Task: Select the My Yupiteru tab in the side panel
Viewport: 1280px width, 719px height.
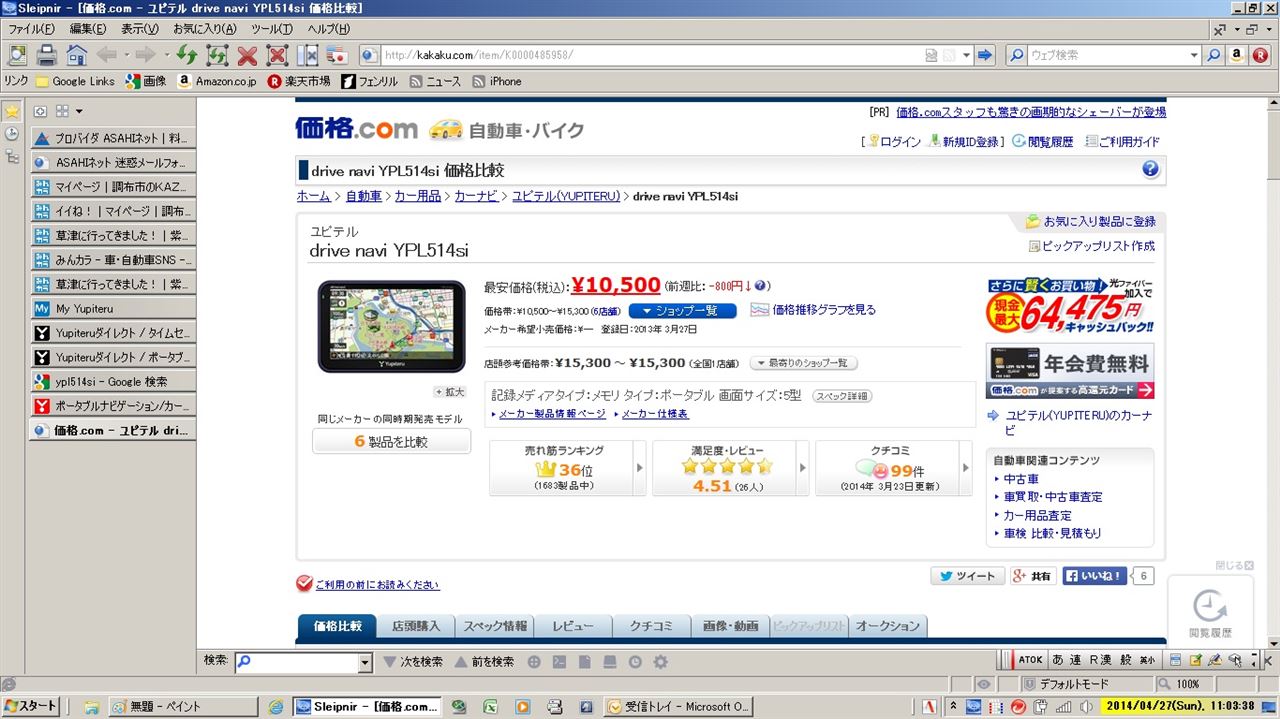Action: pyautogui.click(x=112, y=309)
